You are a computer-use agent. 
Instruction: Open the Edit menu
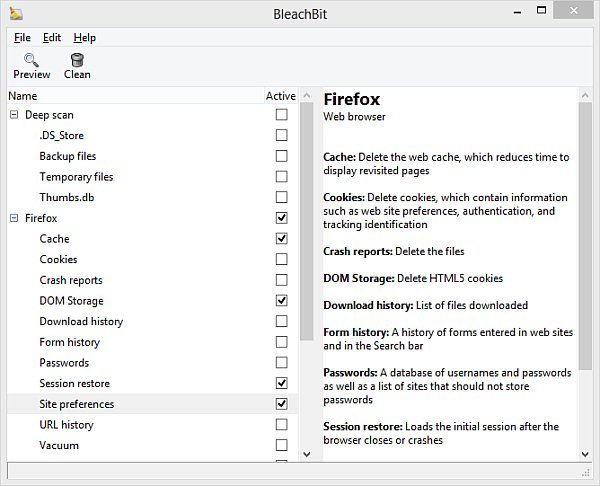[x=52, y=37]
